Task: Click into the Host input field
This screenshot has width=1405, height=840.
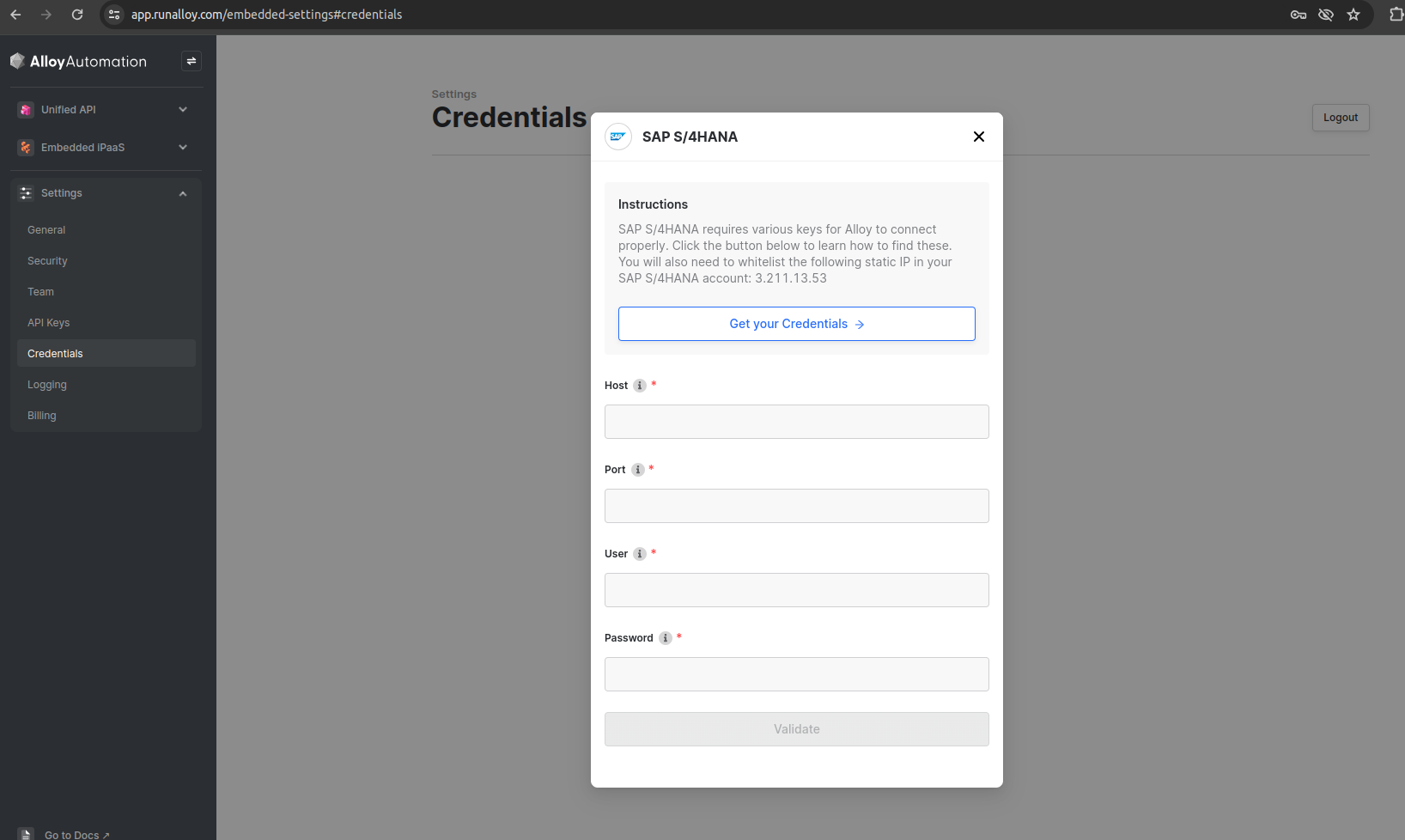Action: pos(796,422)
